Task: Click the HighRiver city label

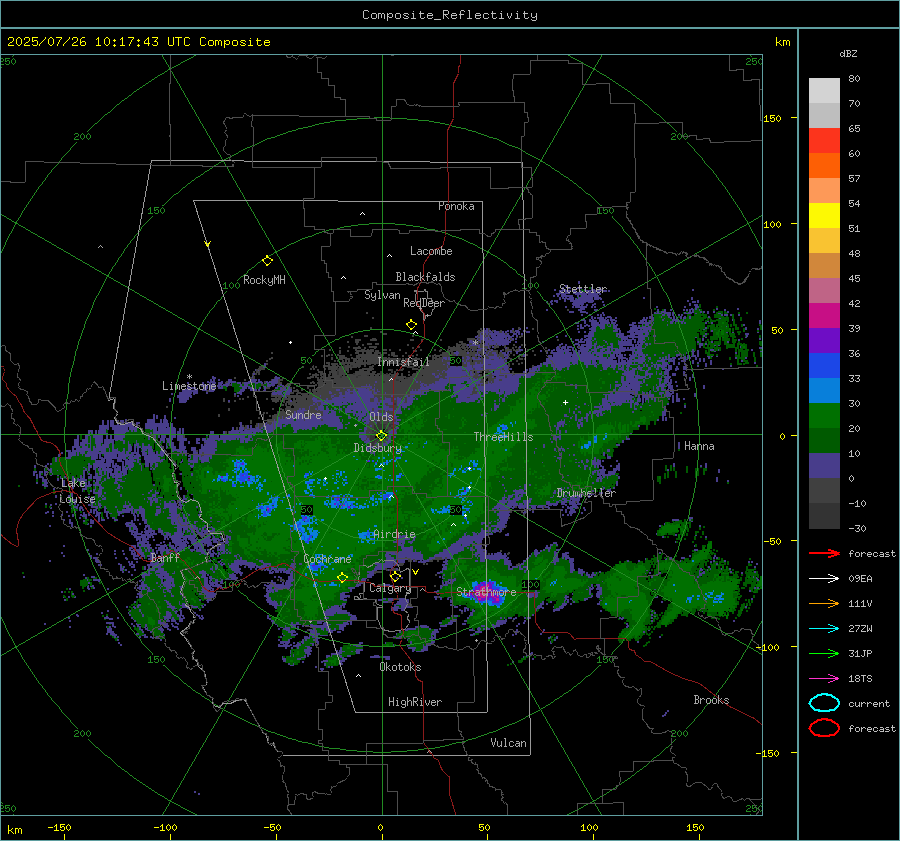Action: (x=415, y=702)
